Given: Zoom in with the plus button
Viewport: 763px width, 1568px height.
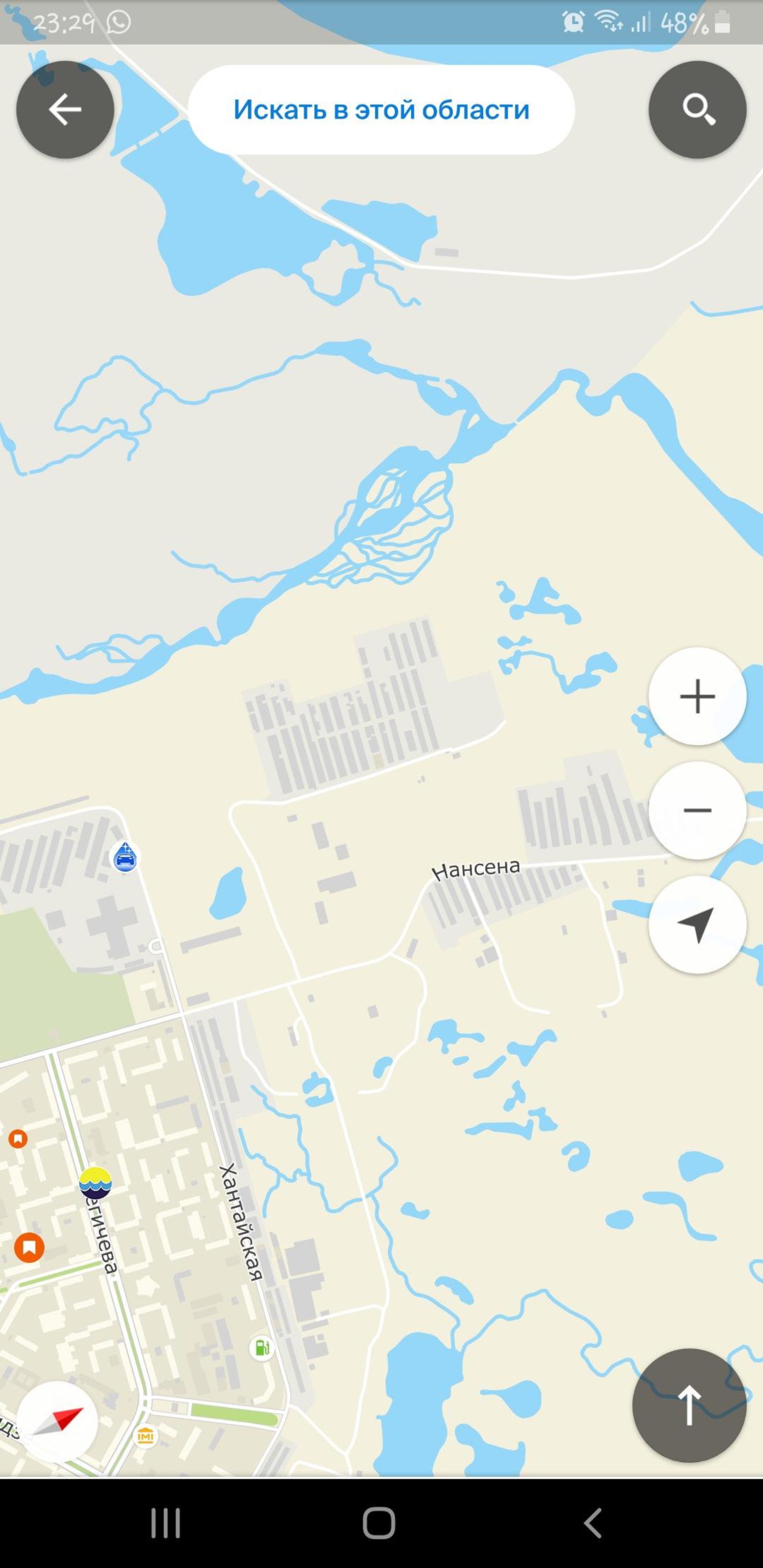Looking at the screenshot, I should tap(697, 696).
